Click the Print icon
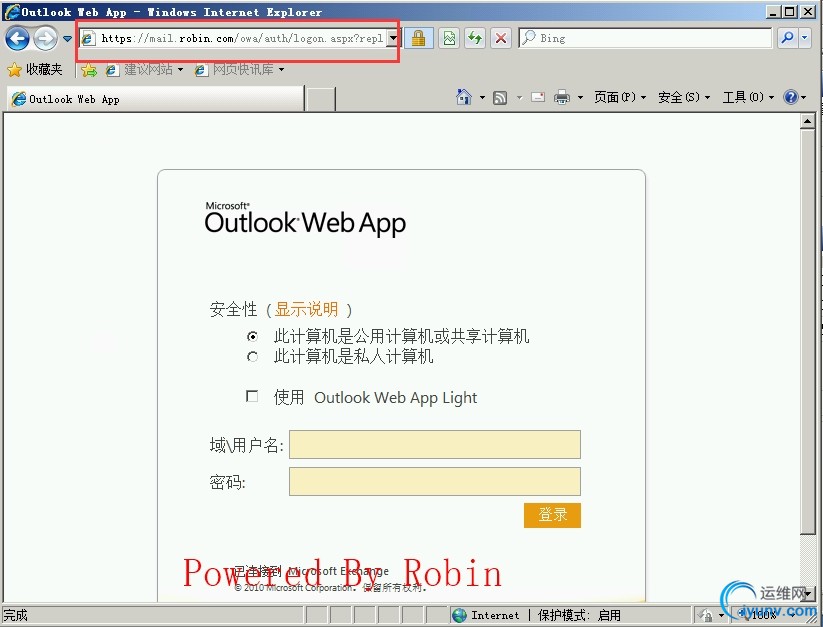823x627 pixels. click(562, 97)
